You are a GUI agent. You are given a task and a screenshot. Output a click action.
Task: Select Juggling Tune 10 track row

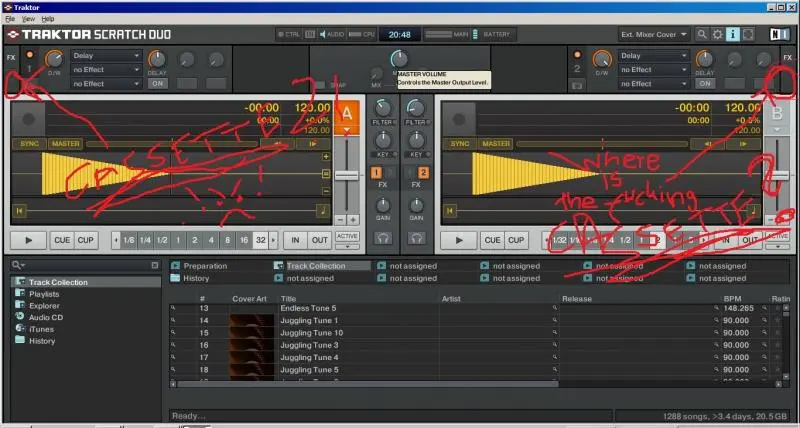(311, 332)
